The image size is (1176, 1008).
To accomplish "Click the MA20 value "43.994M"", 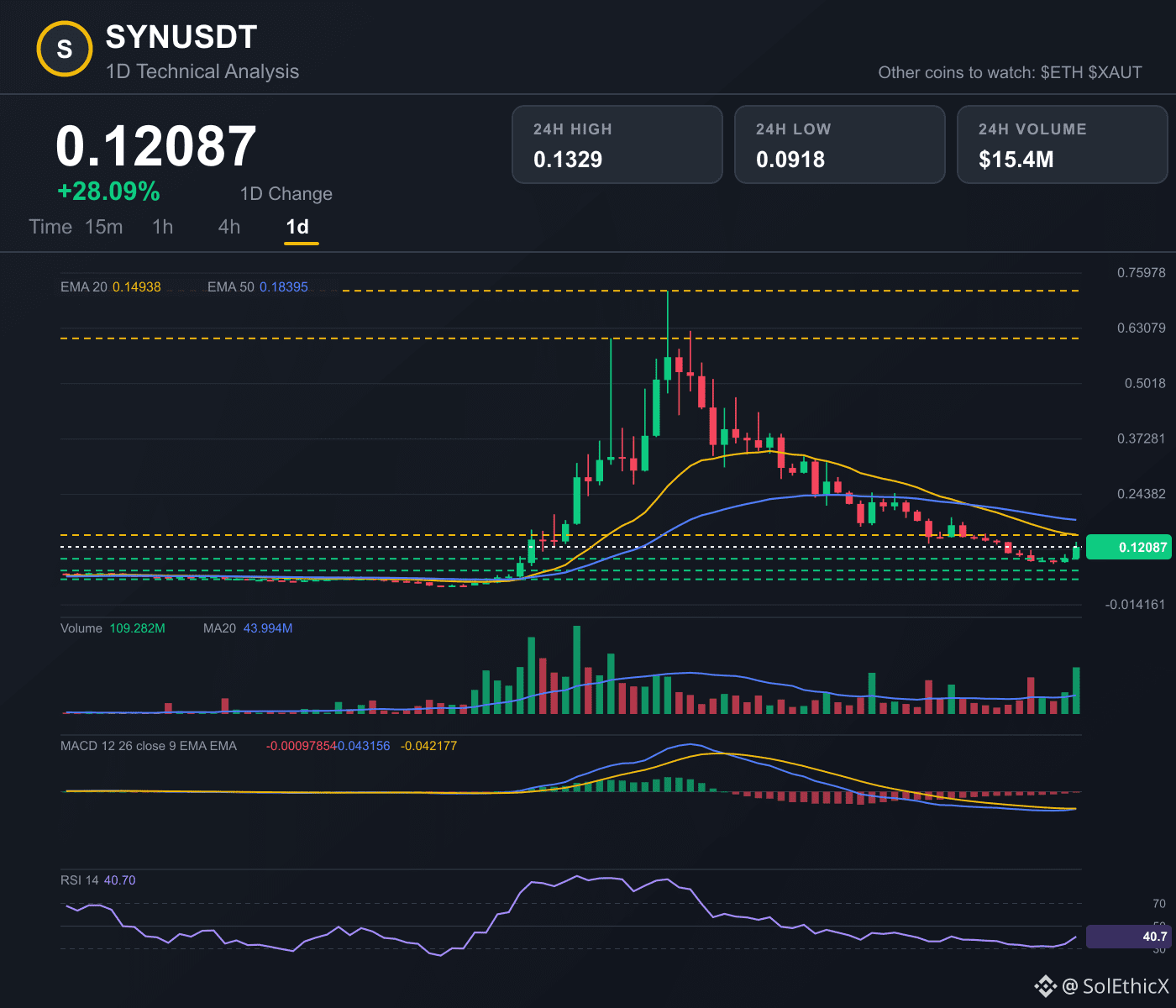I will (x=268, y=628).
